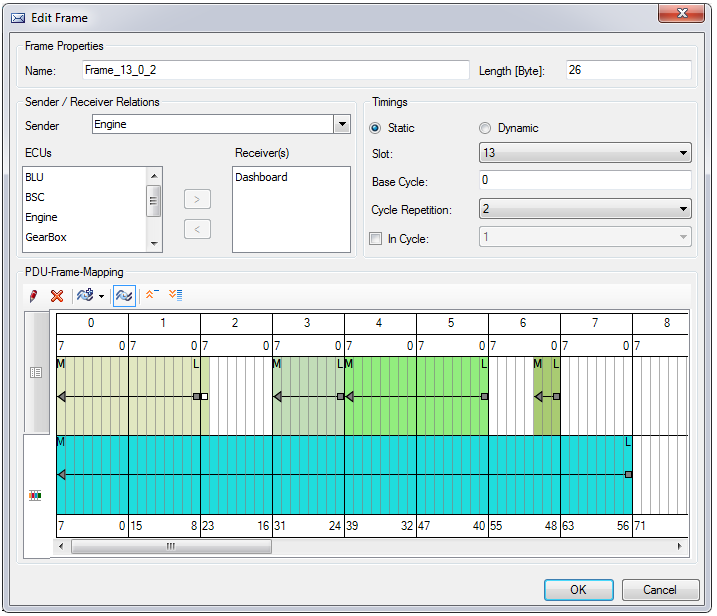Click the mapping scroll left arrow
This screenshot has width=717, height=616.
click(61, 546)
